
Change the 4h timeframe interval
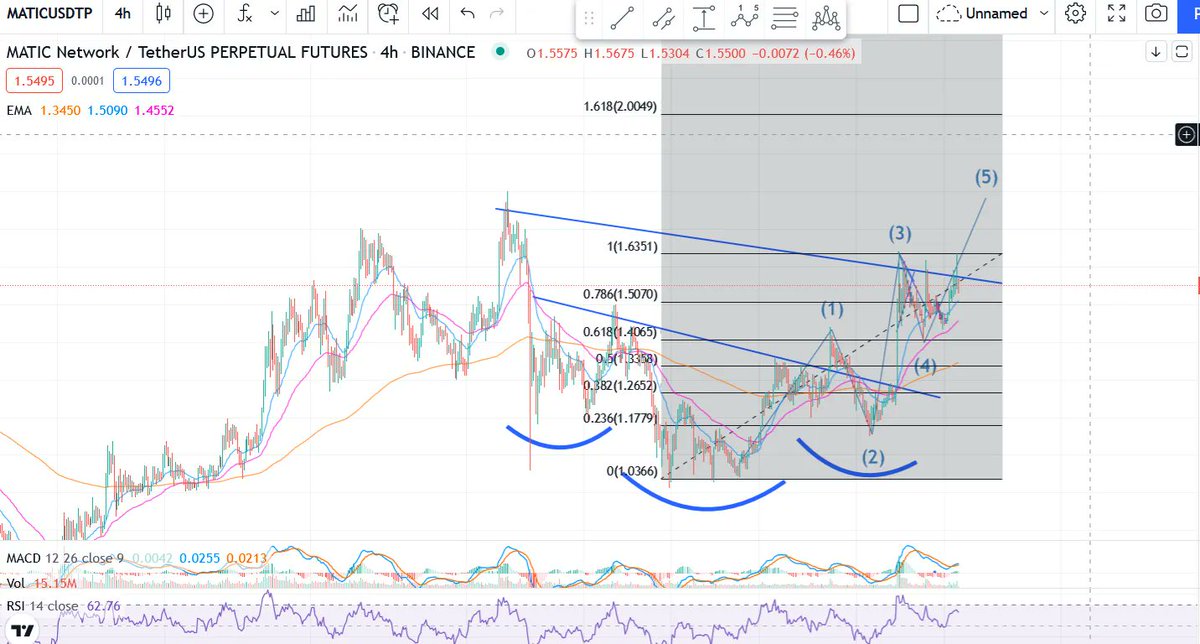[122, 14]
